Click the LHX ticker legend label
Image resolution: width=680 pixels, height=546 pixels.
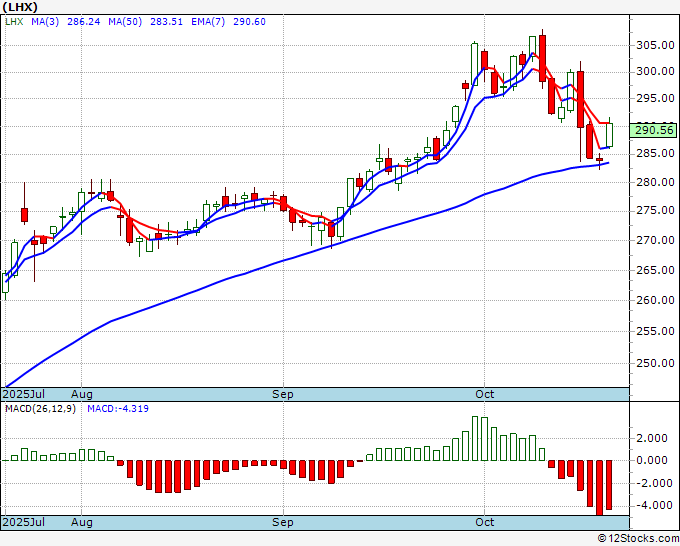pyautogui.click(x=14, y=22)
